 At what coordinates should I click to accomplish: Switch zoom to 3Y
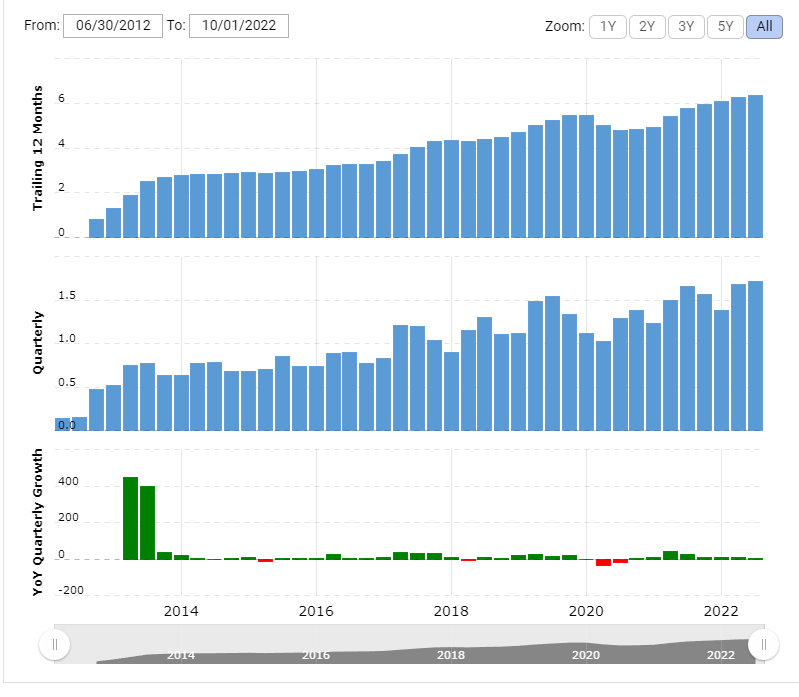686,27
